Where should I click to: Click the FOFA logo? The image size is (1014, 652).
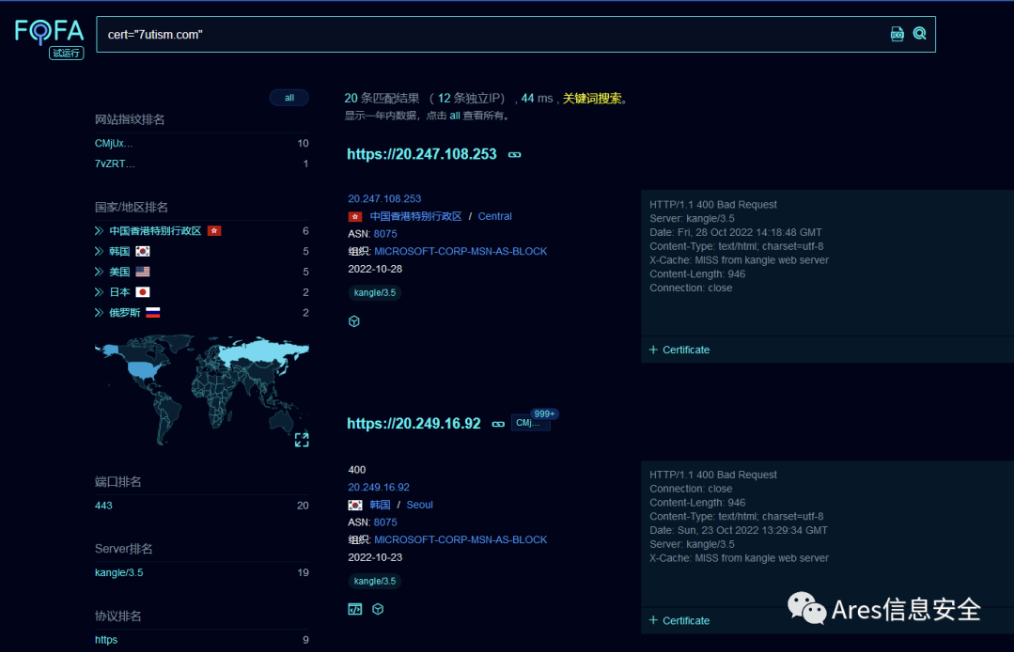49,32
